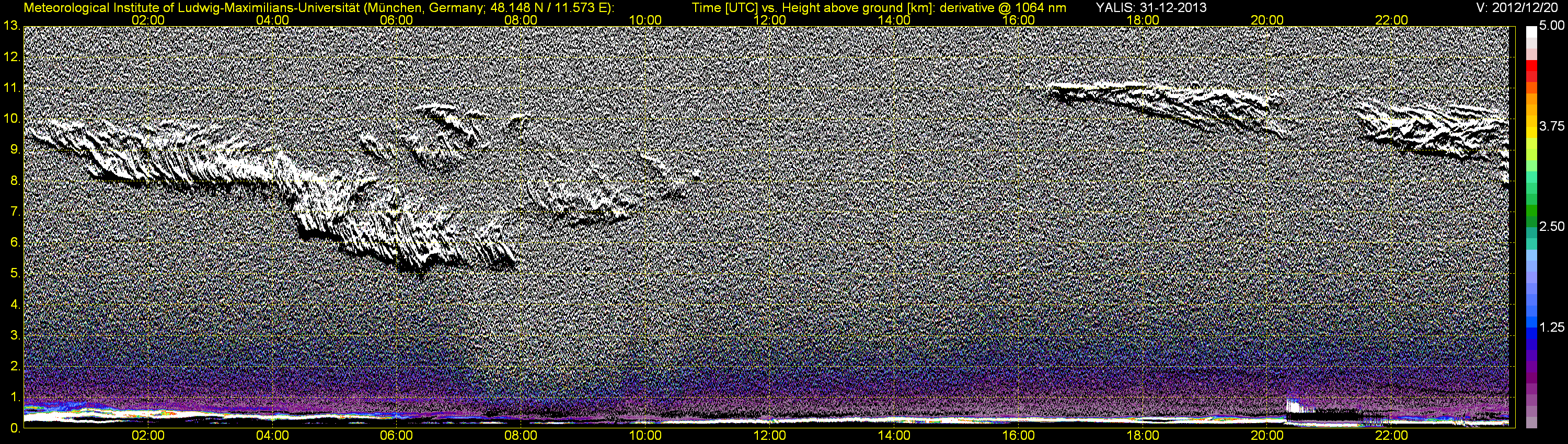Click the 10 km height axis label

pos(11,119)
